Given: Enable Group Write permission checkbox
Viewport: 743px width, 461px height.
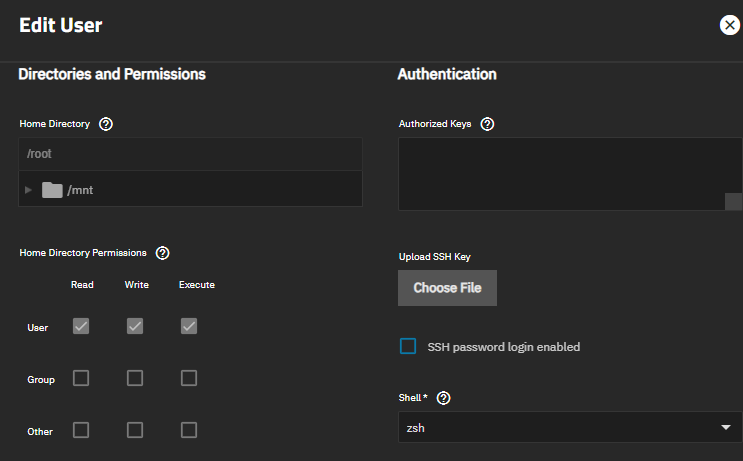Looking at the screenshot, I should (x=135, y=378).
